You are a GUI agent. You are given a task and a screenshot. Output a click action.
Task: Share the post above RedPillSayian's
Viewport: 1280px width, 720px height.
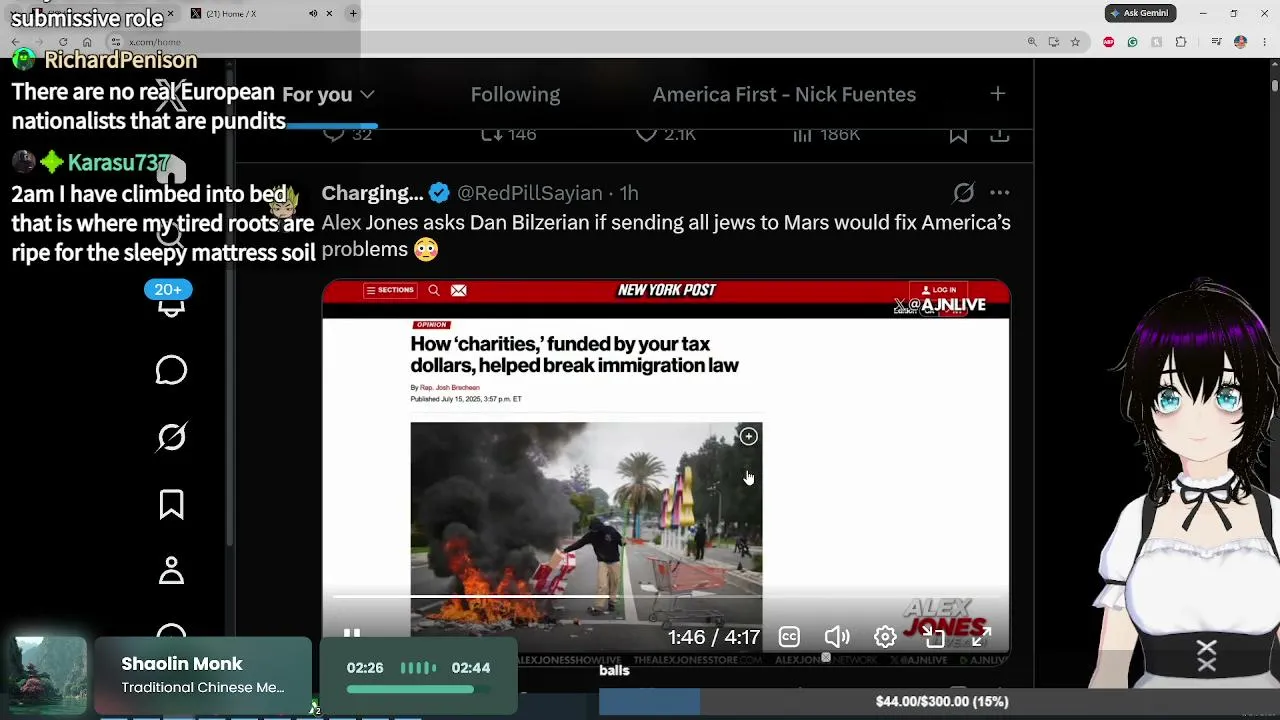[999, 134]
